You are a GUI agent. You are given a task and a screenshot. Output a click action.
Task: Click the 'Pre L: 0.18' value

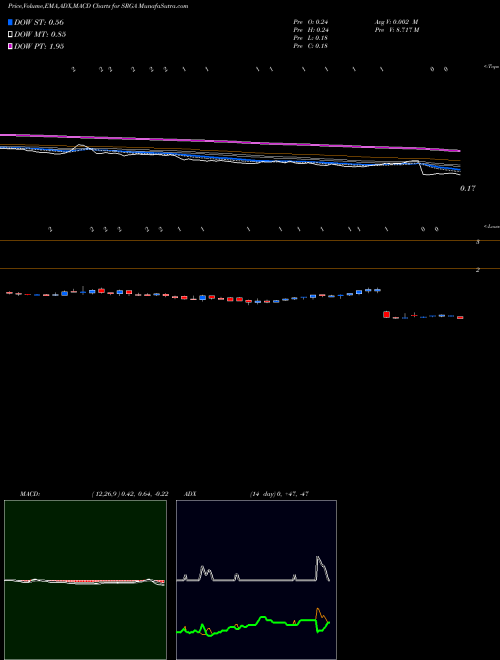(x=311, y=38)
